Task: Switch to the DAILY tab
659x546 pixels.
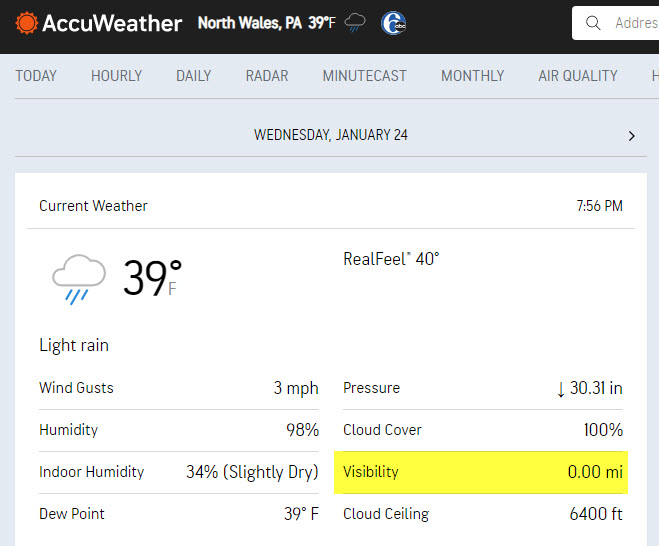Action: (x=193, y=76)
